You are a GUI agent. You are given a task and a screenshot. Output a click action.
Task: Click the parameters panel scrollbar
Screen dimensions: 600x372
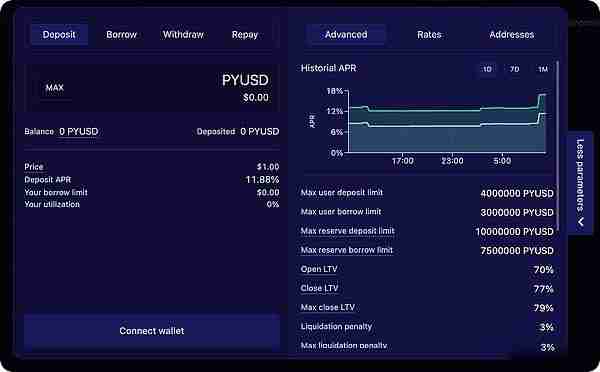(558, 145)
